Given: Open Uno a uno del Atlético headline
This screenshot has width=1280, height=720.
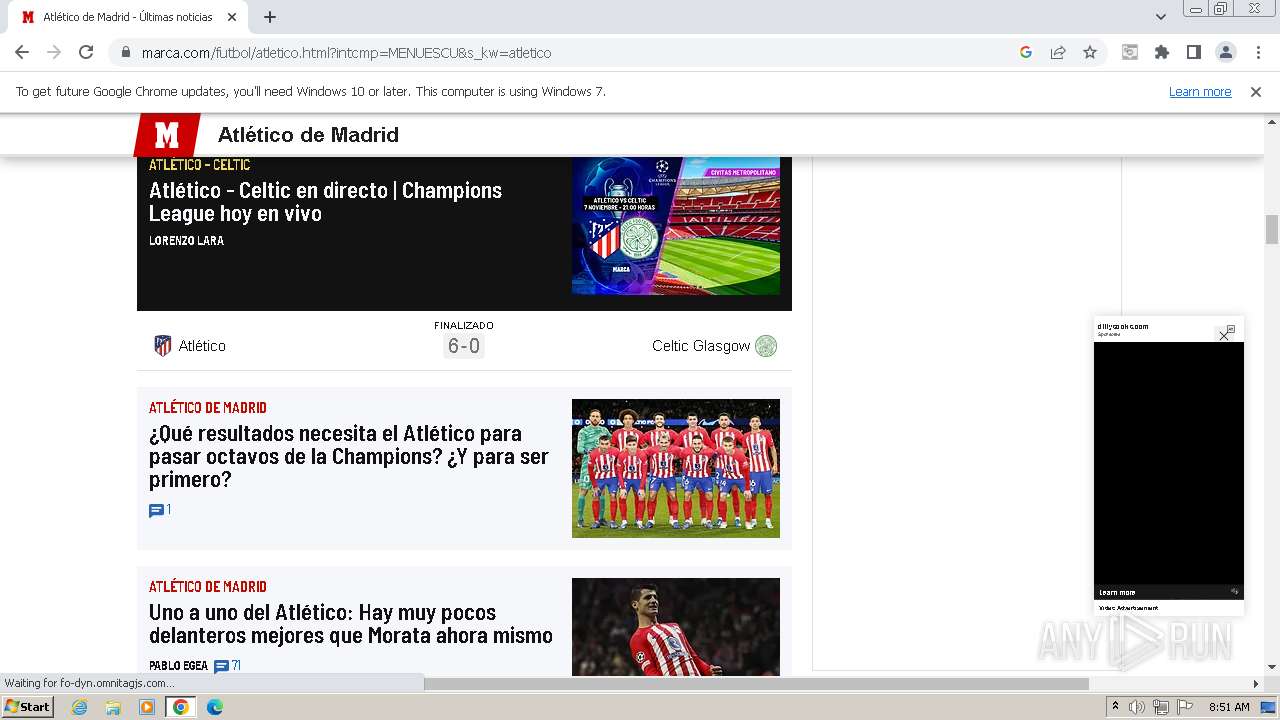Looking at the screenshot, I should (x=351, y=624).
